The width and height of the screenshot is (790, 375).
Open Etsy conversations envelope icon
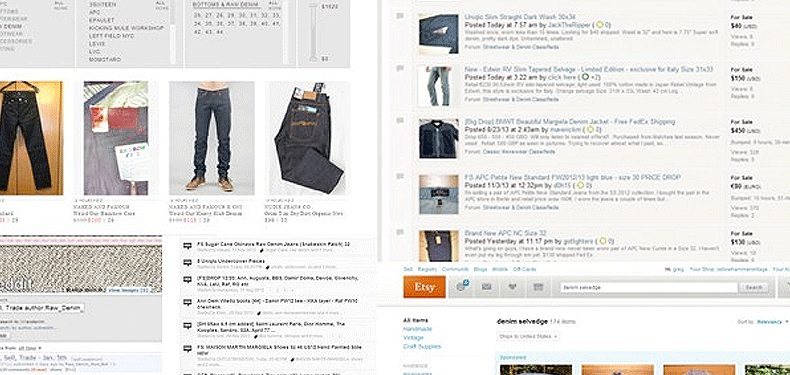[486, 287]
